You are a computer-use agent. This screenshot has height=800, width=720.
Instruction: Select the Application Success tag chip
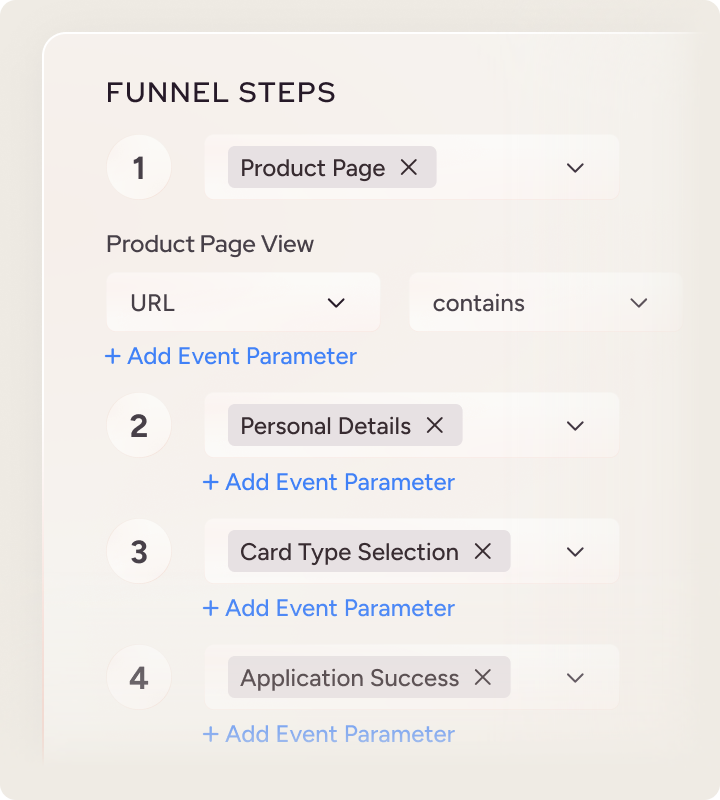point(349,678)
